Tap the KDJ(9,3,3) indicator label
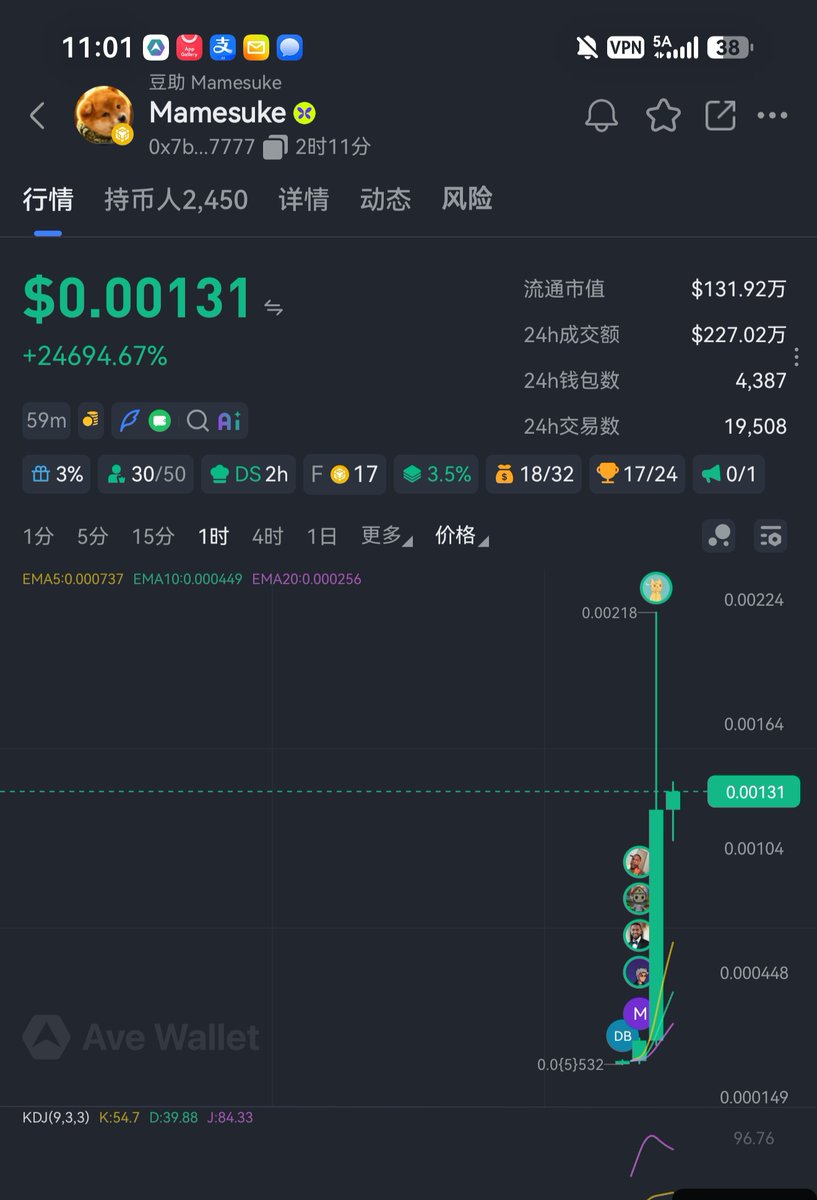Image resolution: width=817 pixels, height=1200 pixels. (55, 1117)
